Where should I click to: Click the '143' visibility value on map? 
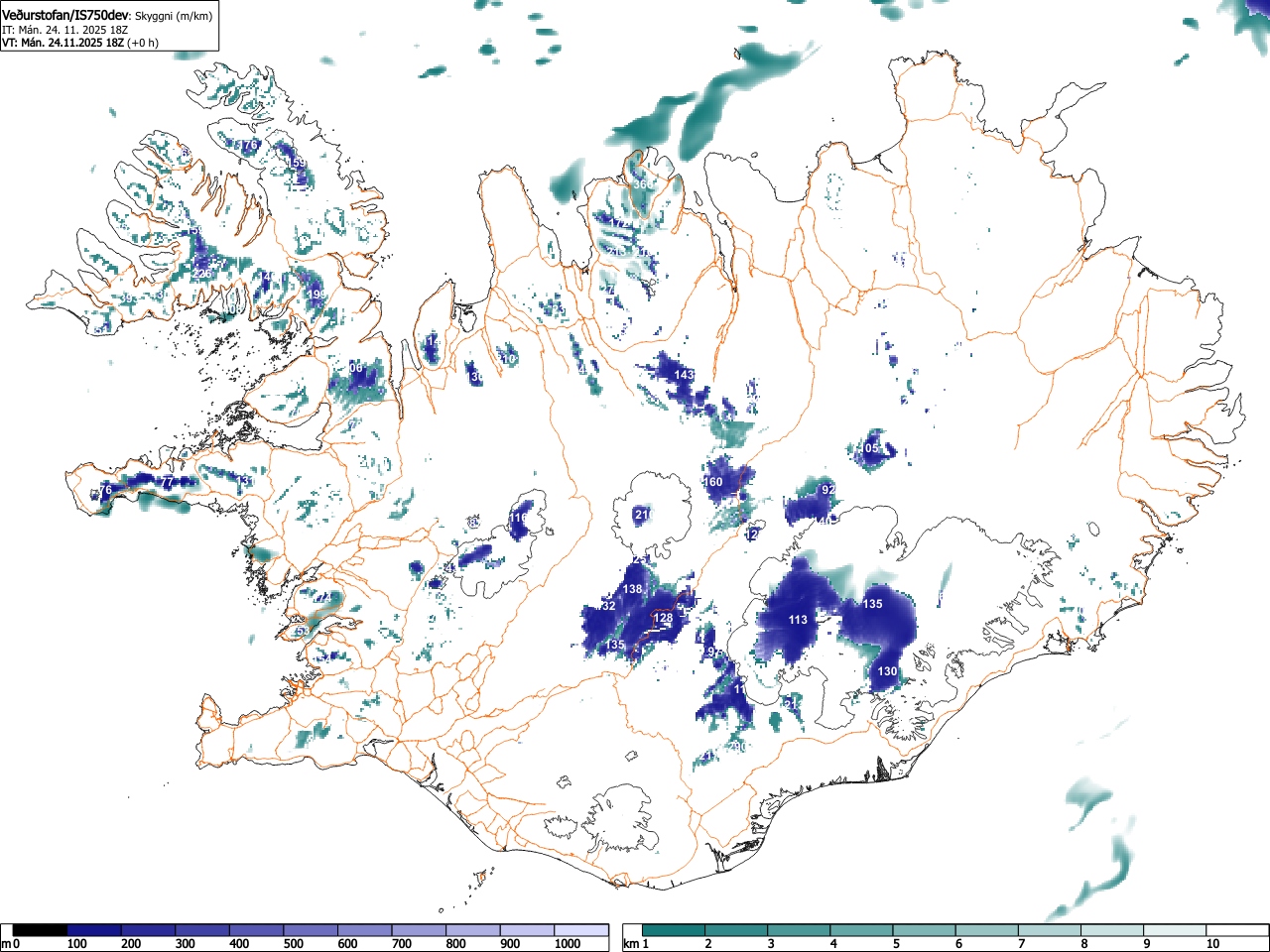point(684,375)
